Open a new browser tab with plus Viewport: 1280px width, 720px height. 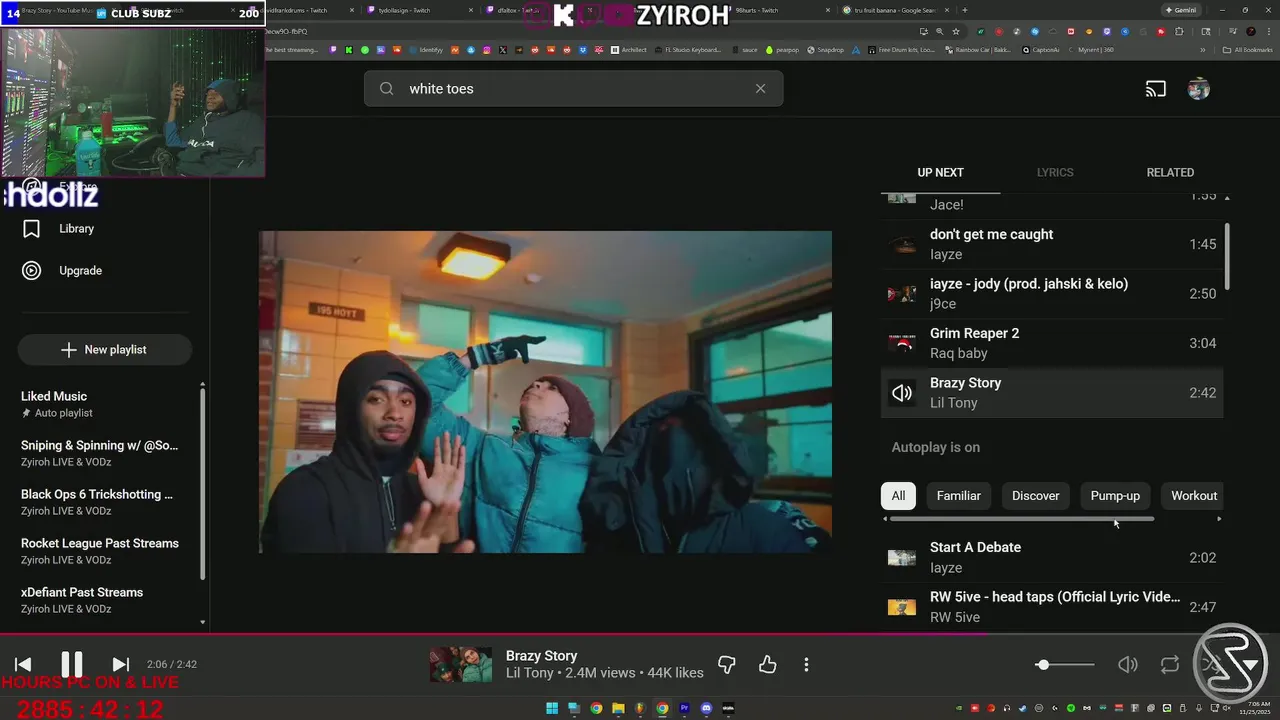pyautogui.click(x=964, y=10)
